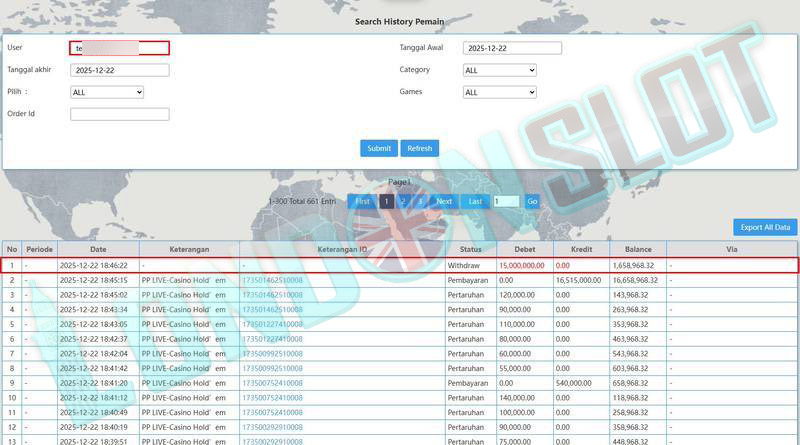The height and width of the screenshot is (445, 800).
Task: Open the Category dropdown
Action: pos(500,70)
